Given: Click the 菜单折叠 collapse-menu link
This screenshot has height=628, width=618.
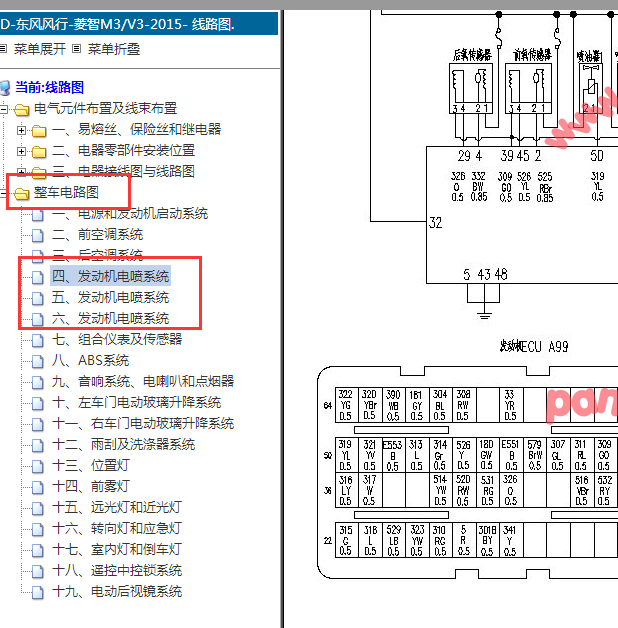Looking at the screenshot, I should [x=114, y=49].
